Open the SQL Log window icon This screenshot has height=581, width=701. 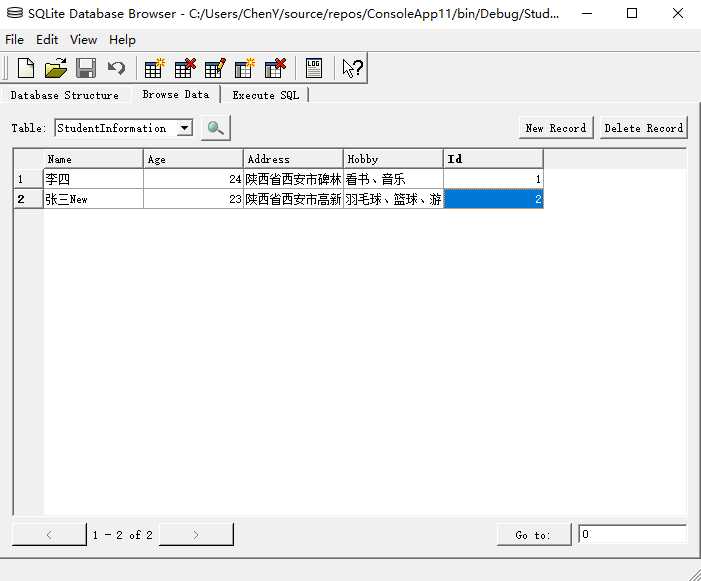314,68
